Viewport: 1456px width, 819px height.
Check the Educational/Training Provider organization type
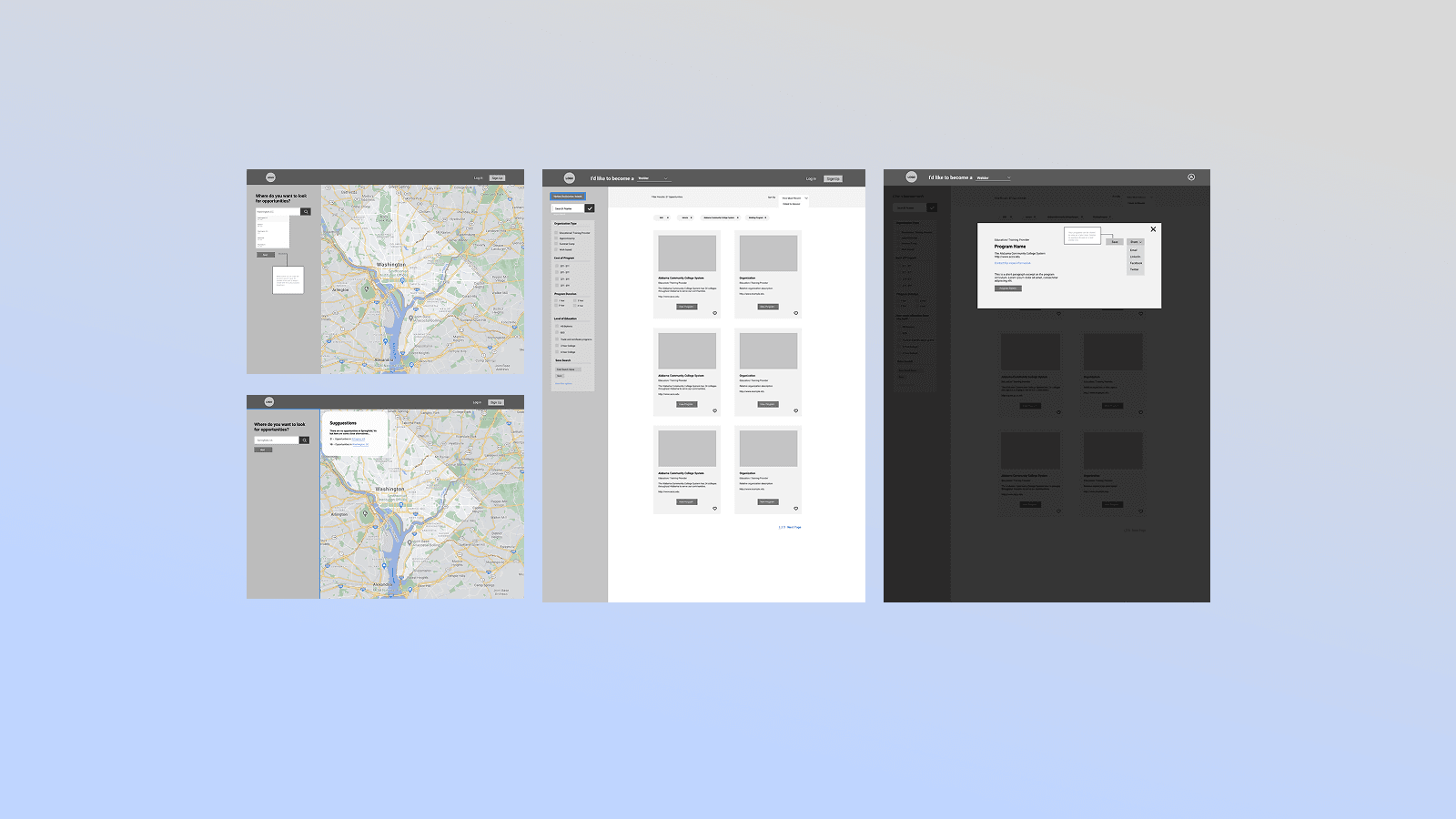(556, 232)
